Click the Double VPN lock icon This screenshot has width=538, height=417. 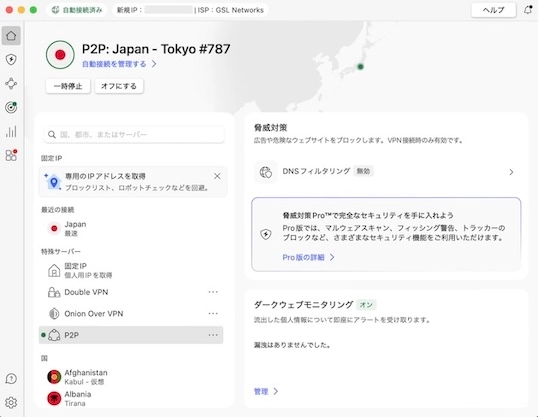point(54,292)
